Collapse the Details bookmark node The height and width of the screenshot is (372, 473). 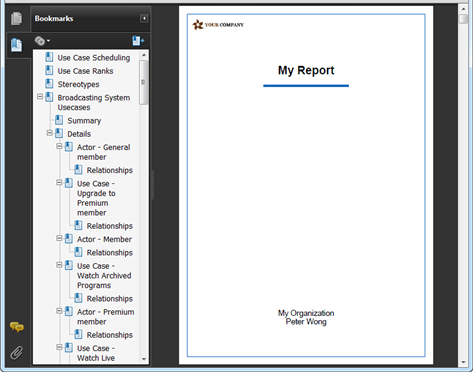[x=49, y=133]
